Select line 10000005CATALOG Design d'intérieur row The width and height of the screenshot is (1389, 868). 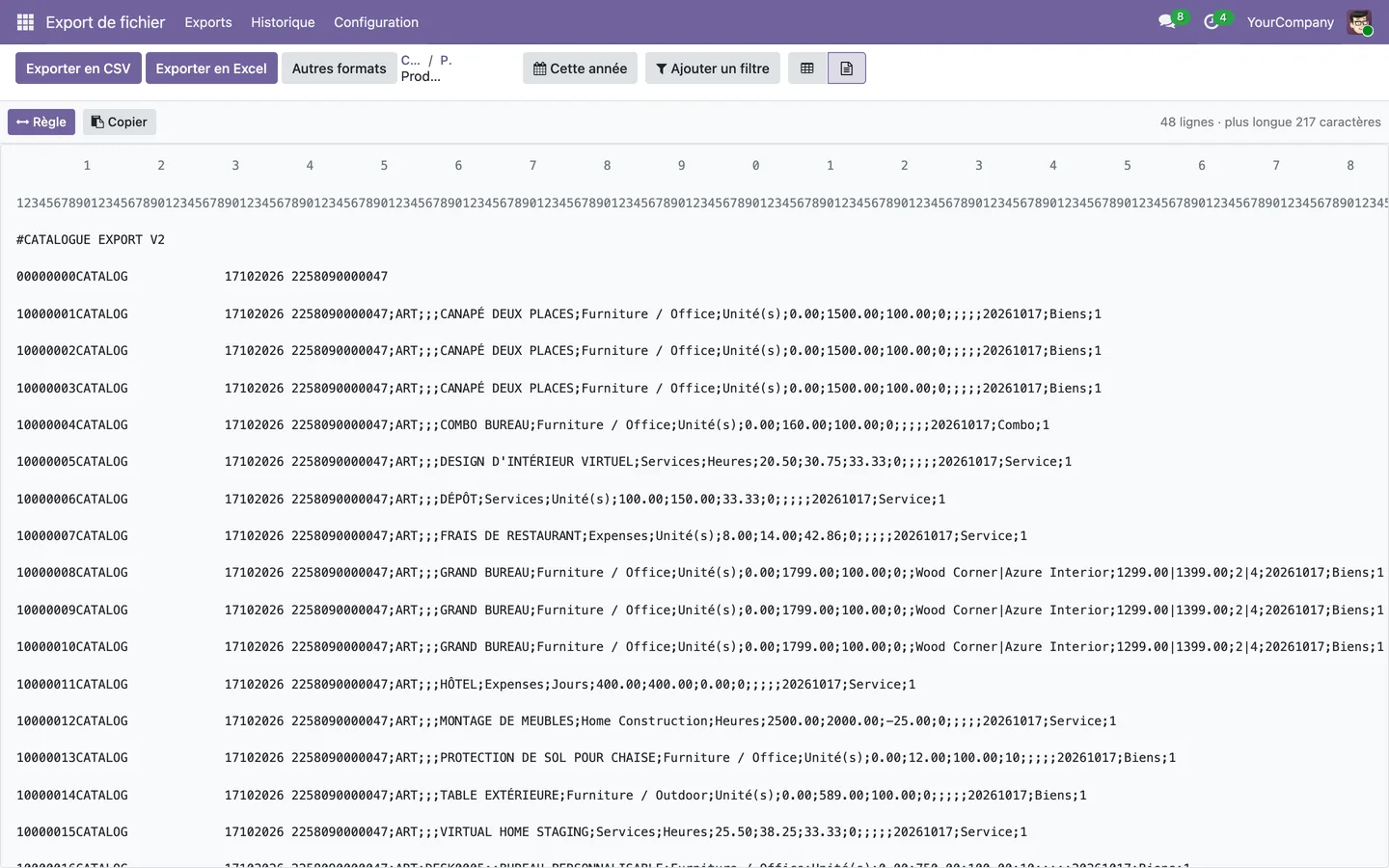point(544,461)
